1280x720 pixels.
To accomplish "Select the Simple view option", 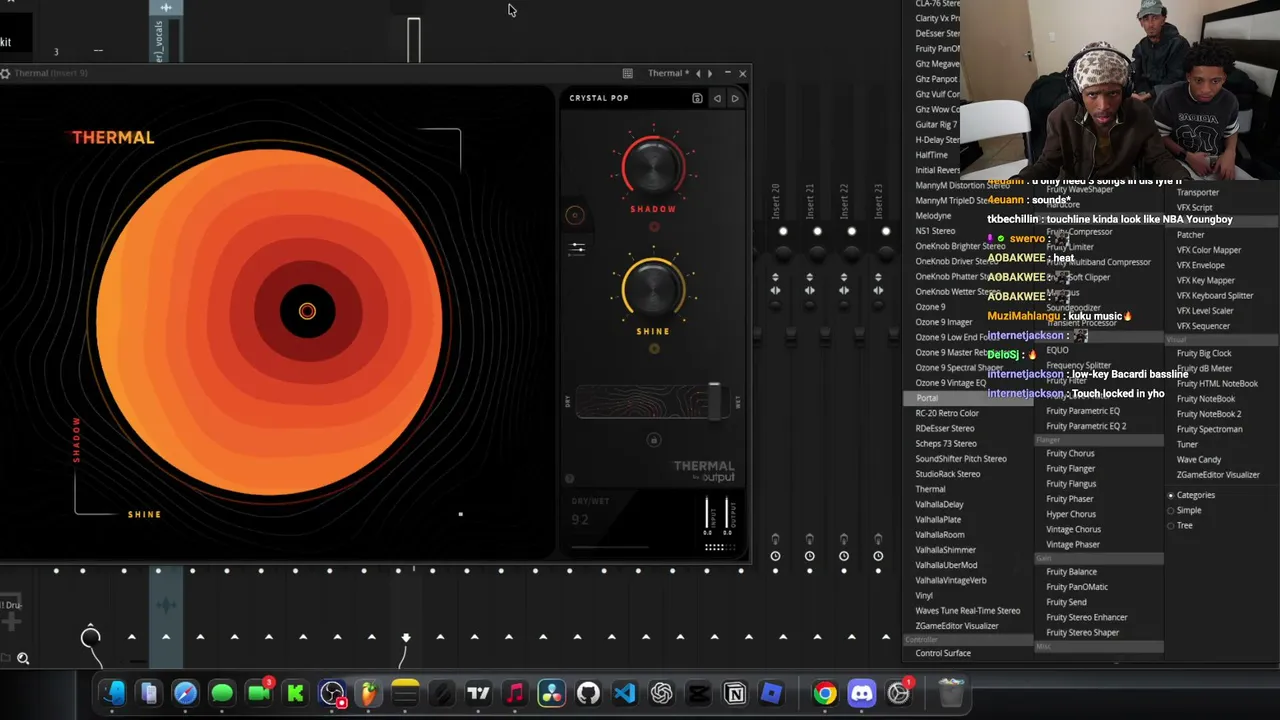I will (1185, 510).
